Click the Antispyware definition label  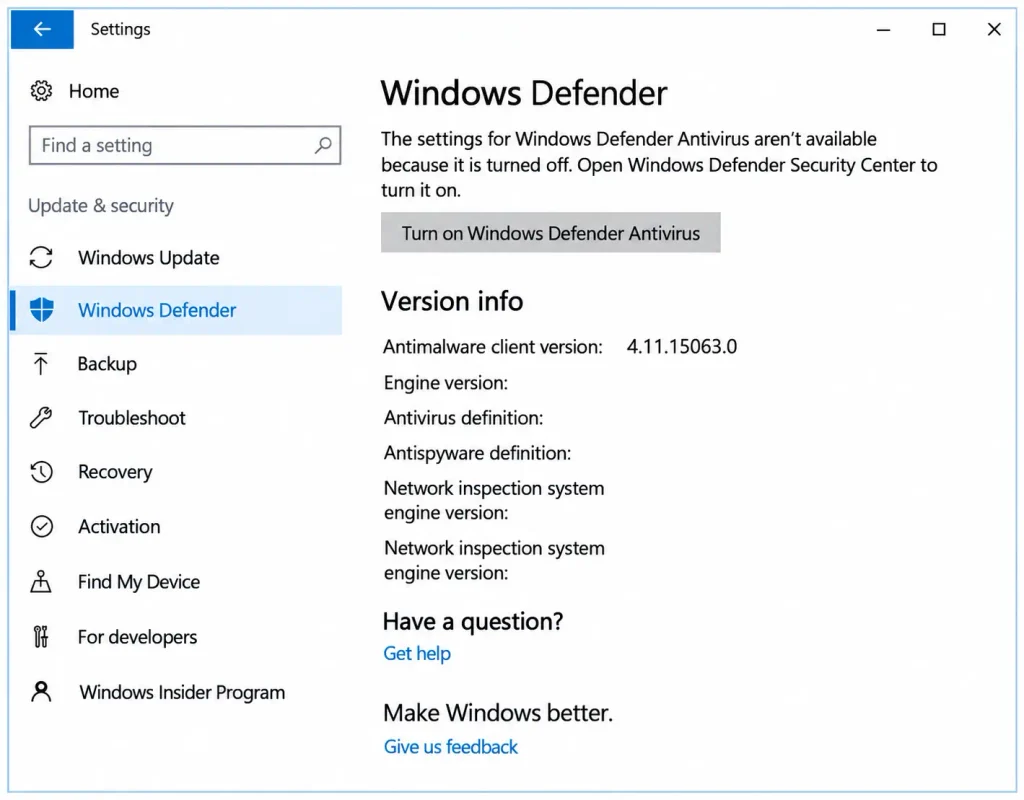point(477,453)
